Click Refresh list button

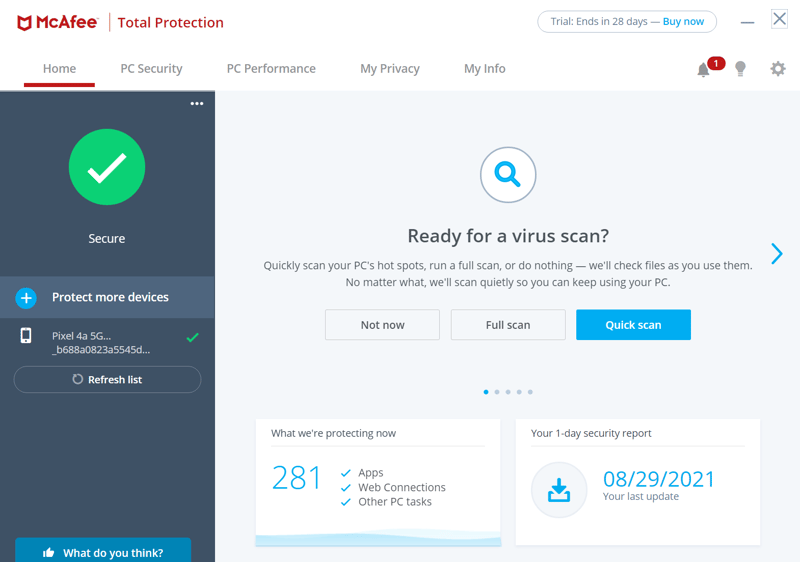[x=107, y=379]
